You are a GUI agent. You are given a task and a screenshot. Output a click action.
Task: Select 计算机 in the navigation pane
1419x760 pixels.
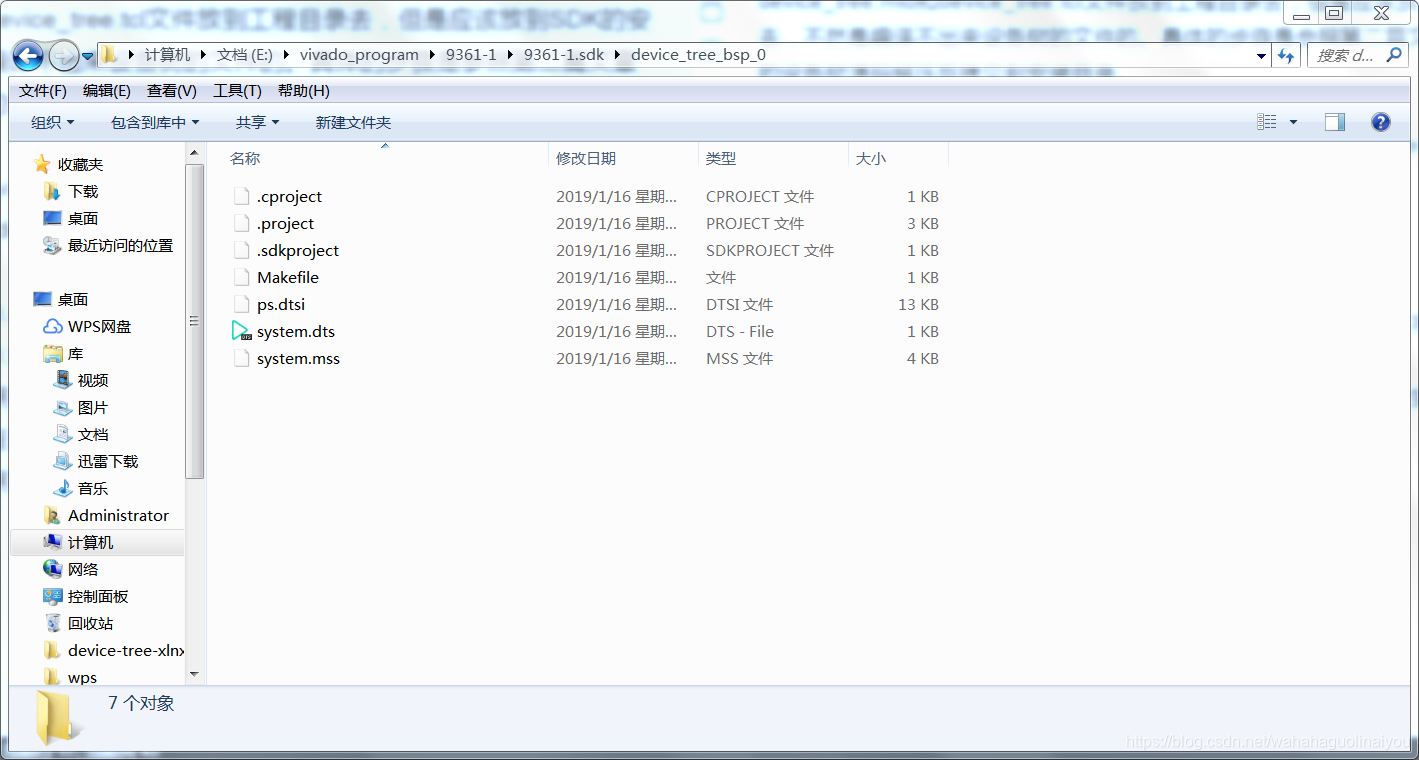[x=90, y=542]
